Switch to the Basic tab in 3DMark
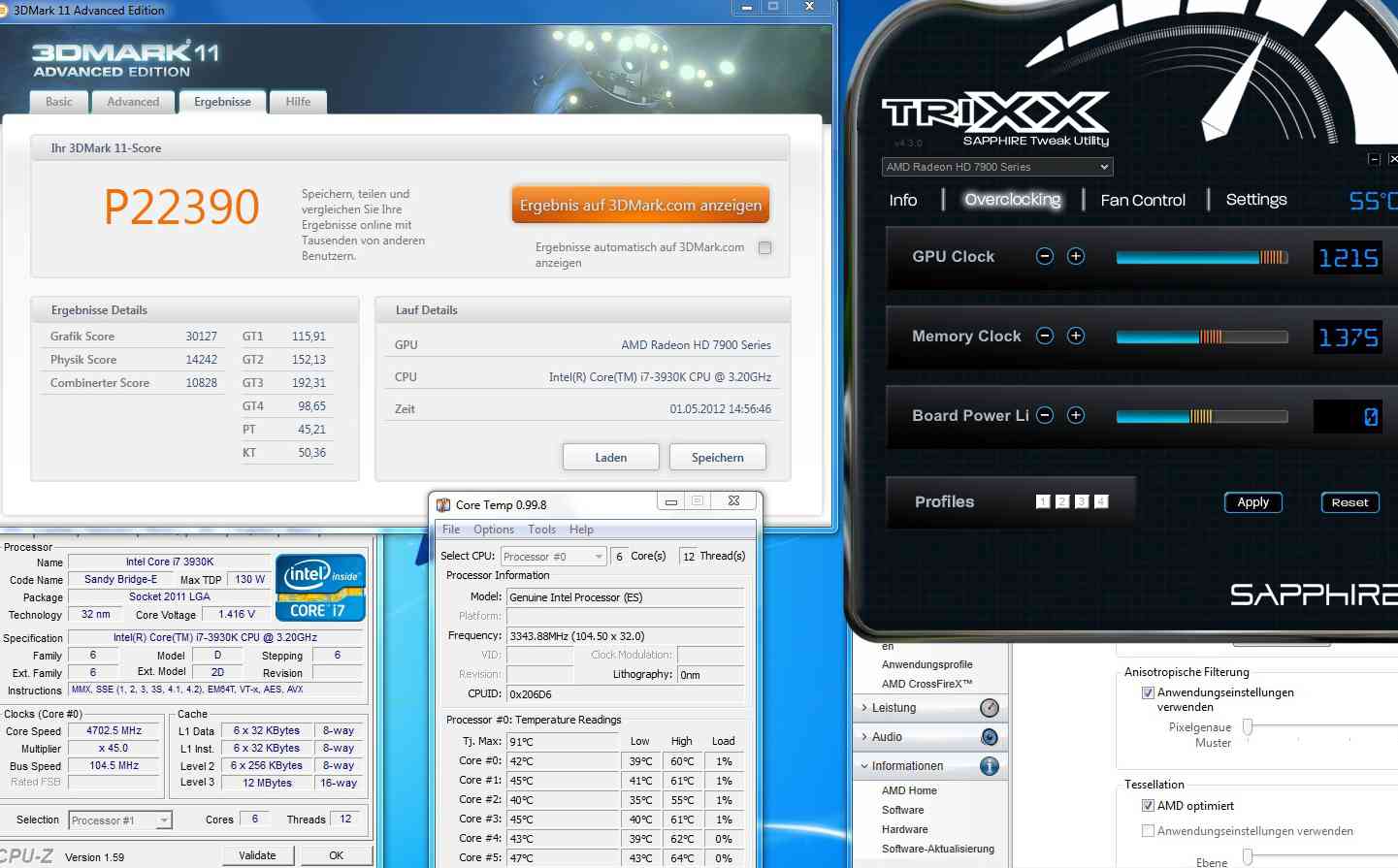This screenshot has width=1398, height=868. click(x=59, y=102)
